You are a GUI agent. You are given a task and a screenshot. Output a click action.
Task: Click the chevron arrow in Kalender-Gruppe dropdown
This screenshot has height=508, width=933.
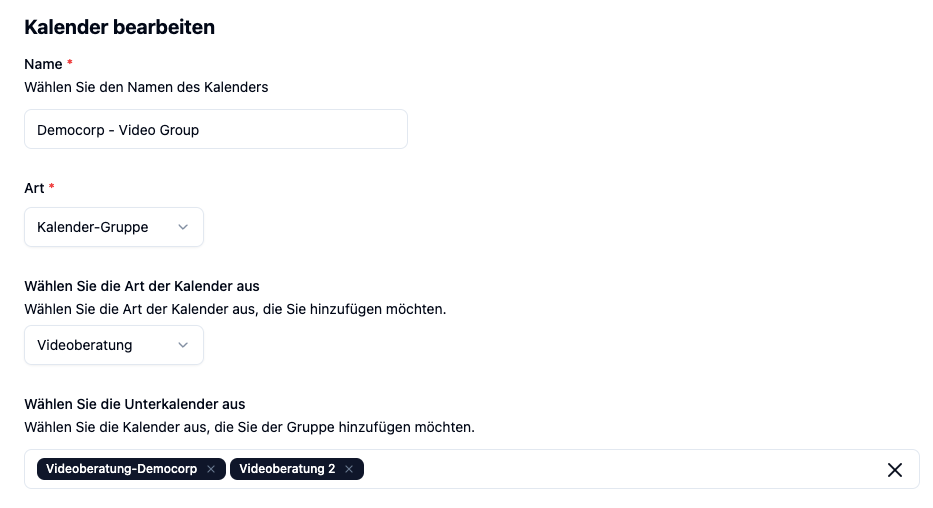(x=183, y=227)
